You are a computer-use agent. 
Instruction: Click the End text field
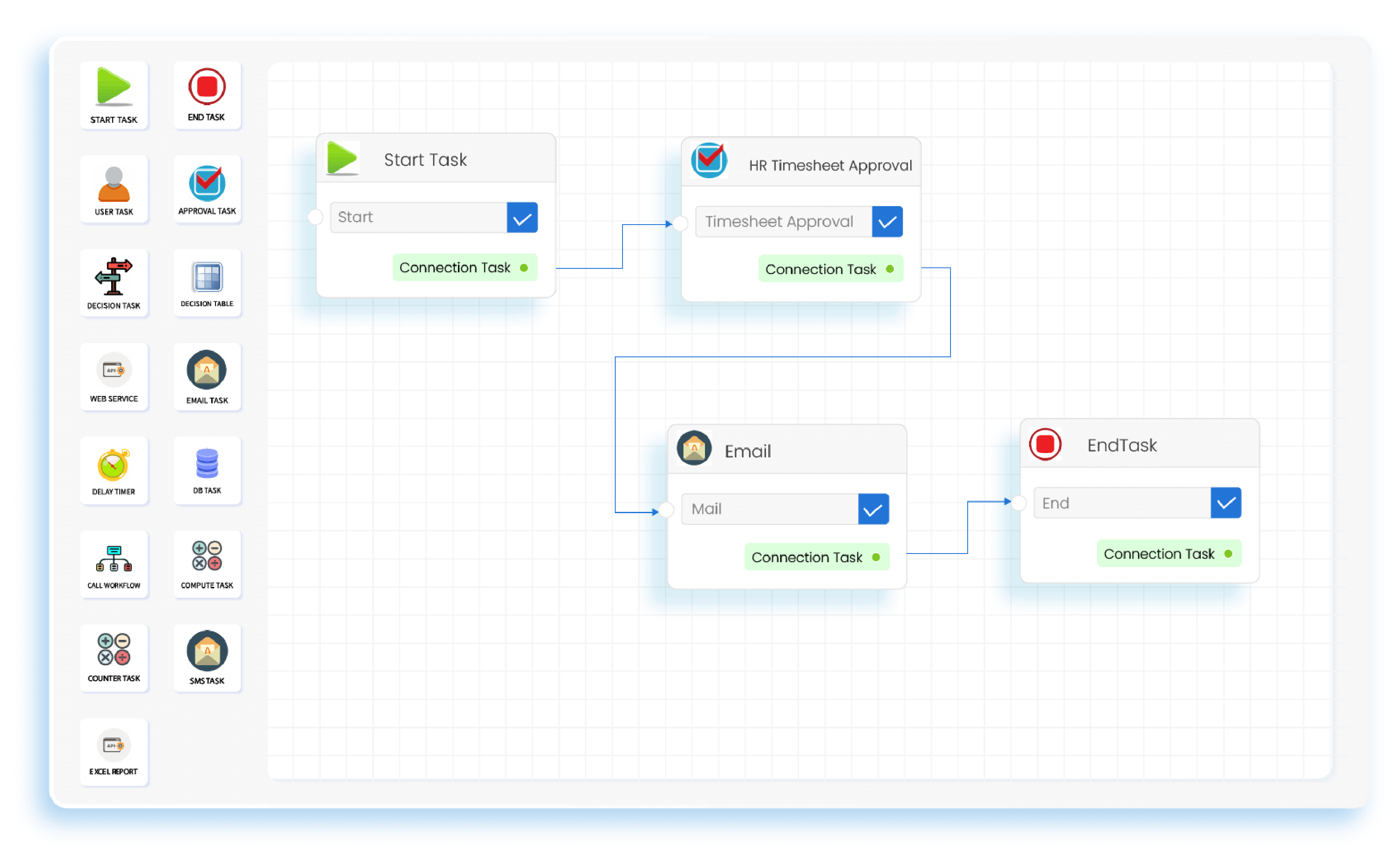coord(1122,503)
